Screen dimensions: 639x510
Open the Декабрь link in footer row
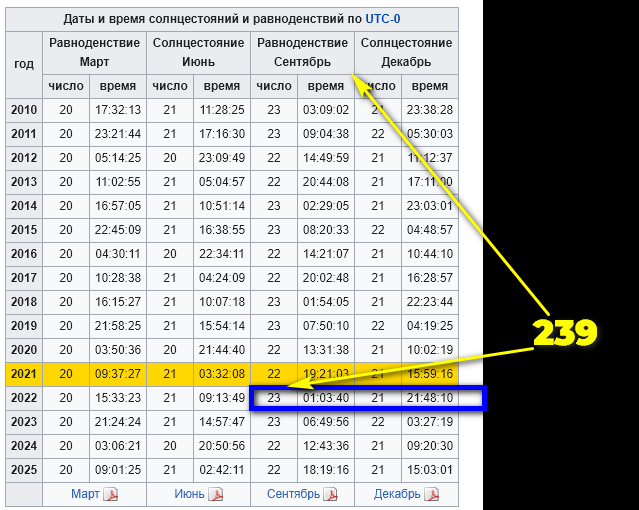pyautogui.click(x=397, y=494)
